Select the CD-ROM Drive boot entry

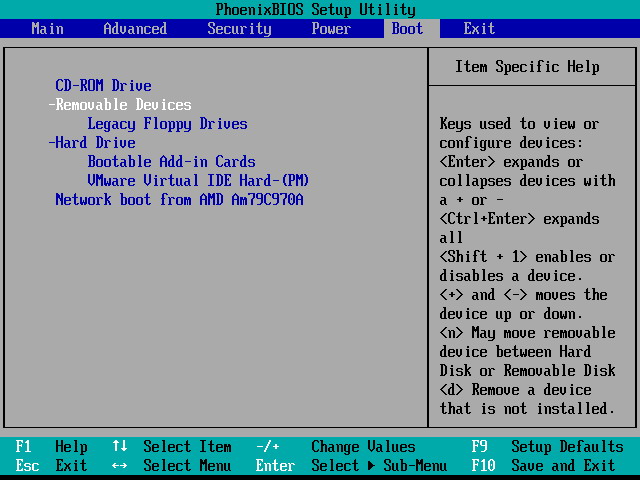[103, 85]
